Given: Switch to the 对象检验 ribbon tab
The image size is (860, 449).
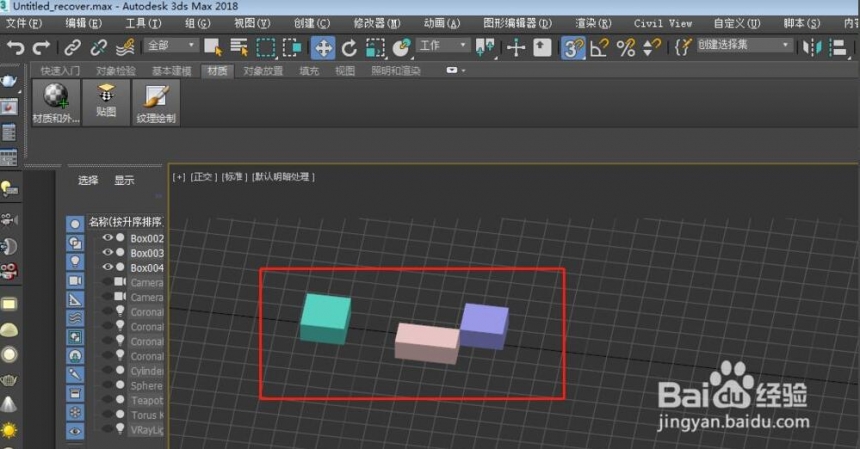Looking at the screenshot, I should [116, 71].
